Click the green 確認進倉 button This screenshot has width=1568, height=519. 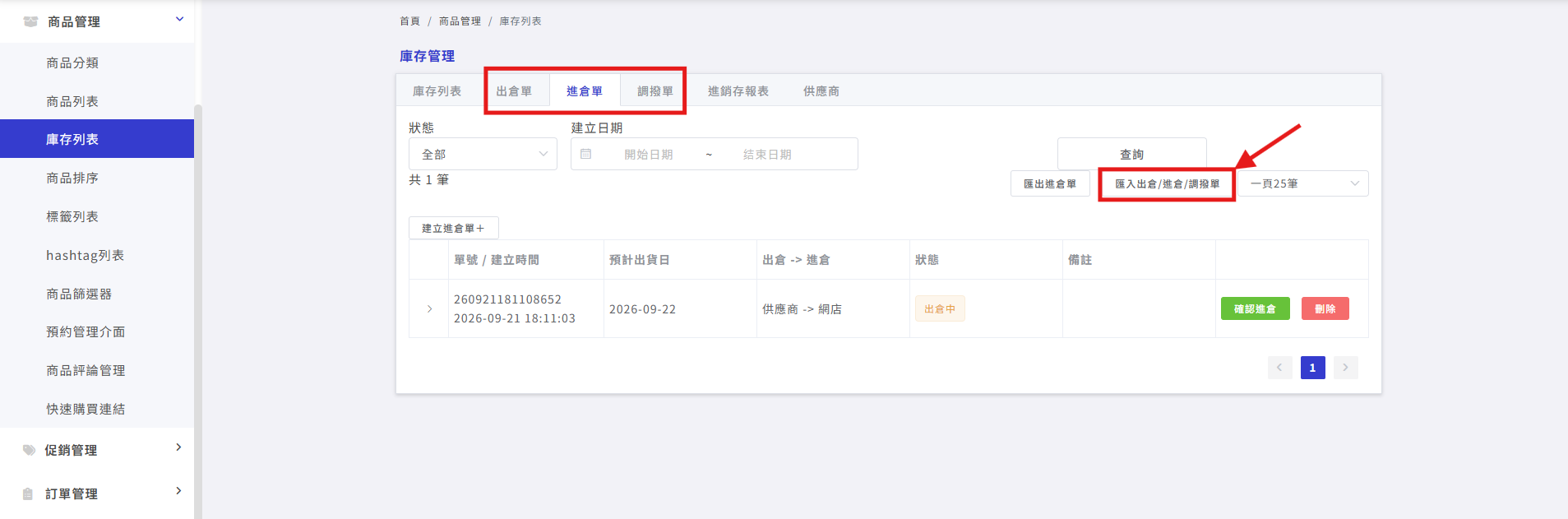1255,308
